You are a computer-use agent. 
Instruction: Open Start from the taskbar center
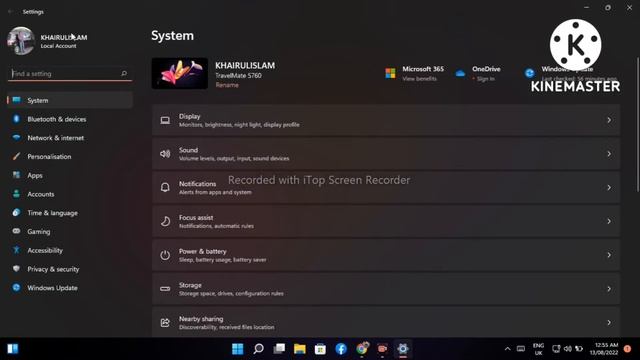(238, 349)
